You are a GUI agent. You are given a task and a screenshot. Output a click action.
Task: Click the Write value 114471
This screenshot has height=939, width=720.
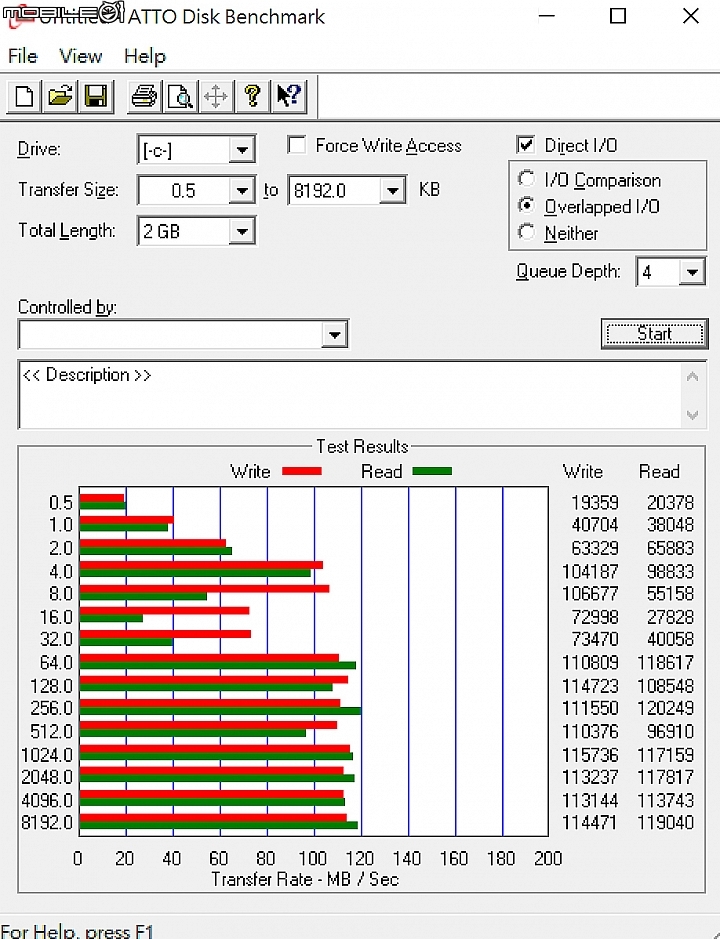[590, 822]
